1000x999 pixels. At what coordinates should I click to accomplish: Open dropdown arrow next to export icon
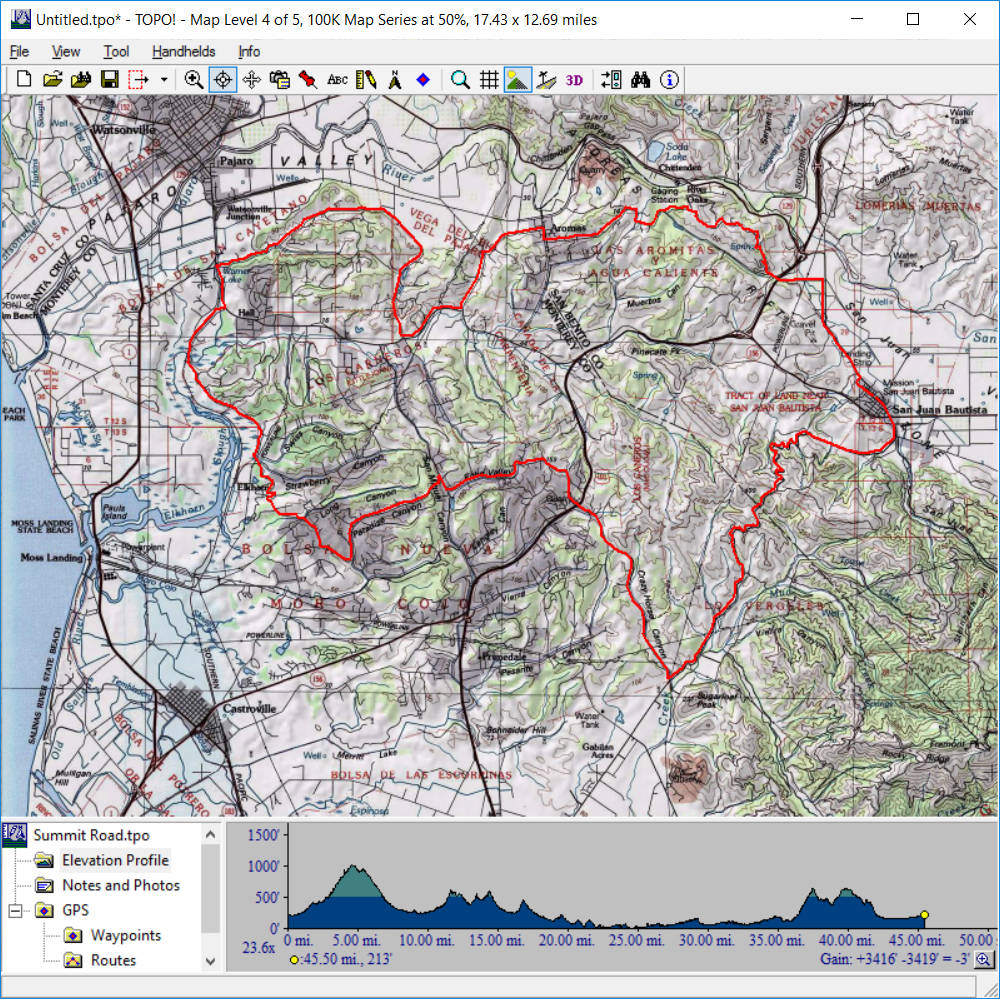(x=164, y=80)
